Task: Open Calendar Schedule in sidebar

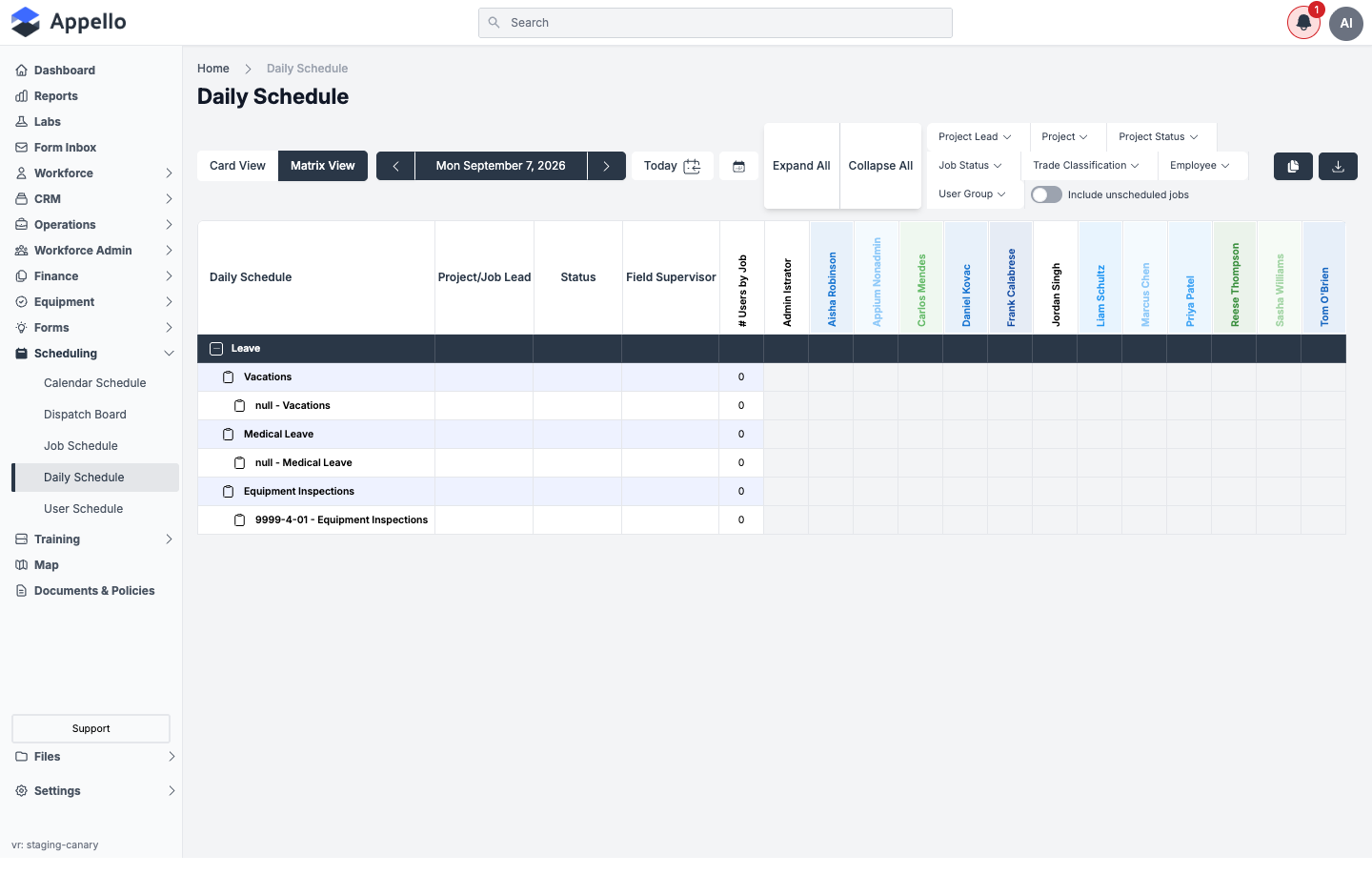Action: point(95,383)
